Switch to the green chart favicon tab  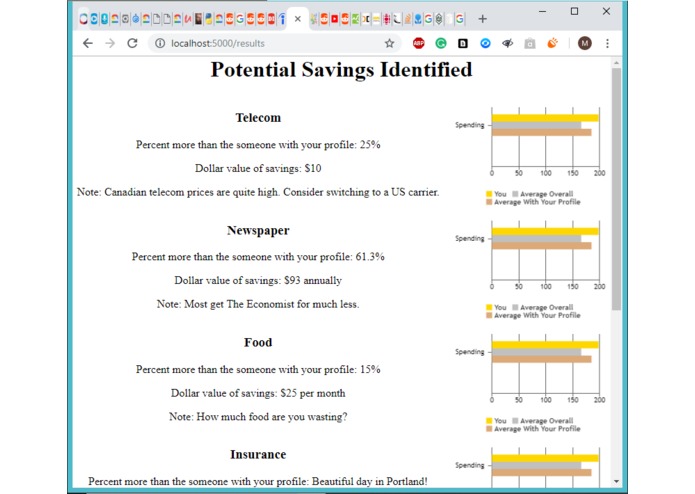[x=355, y=19]
